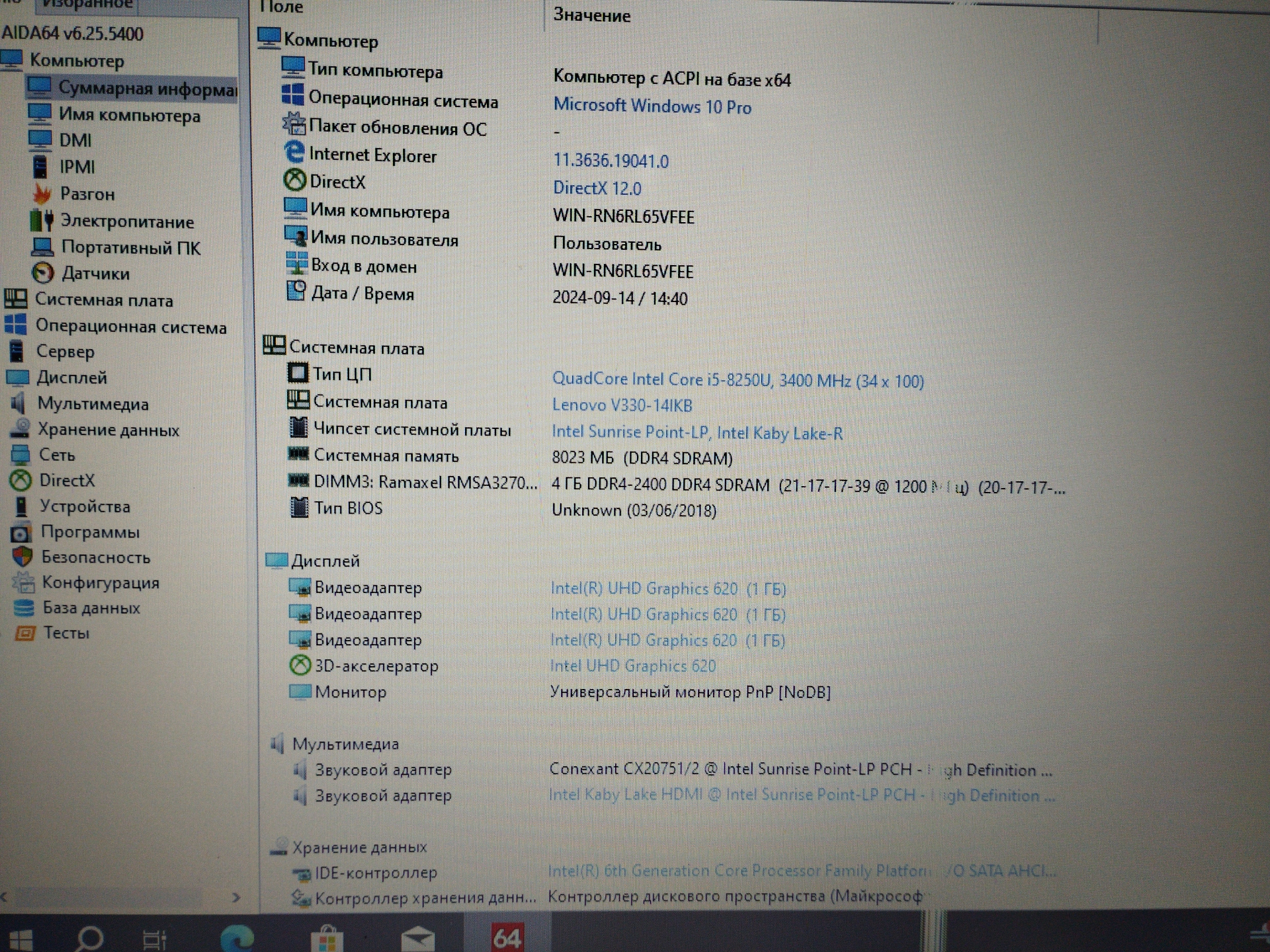Select the Вход в домен row
Image resolution: width=1270 pixels, height=952 pixels.
(489, 268)
